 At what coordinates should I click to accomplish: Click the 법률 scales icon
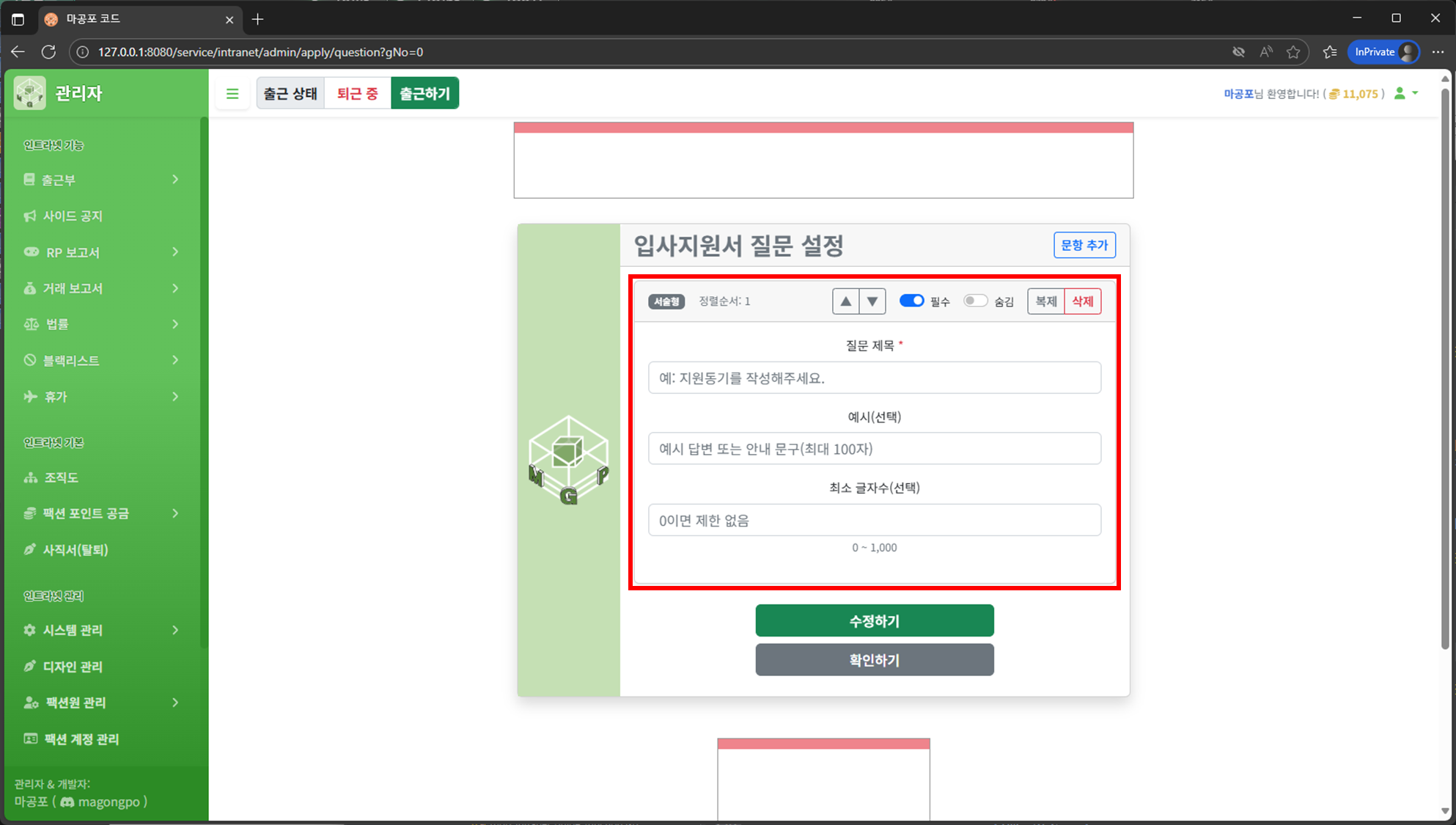[x=32, y=324]
